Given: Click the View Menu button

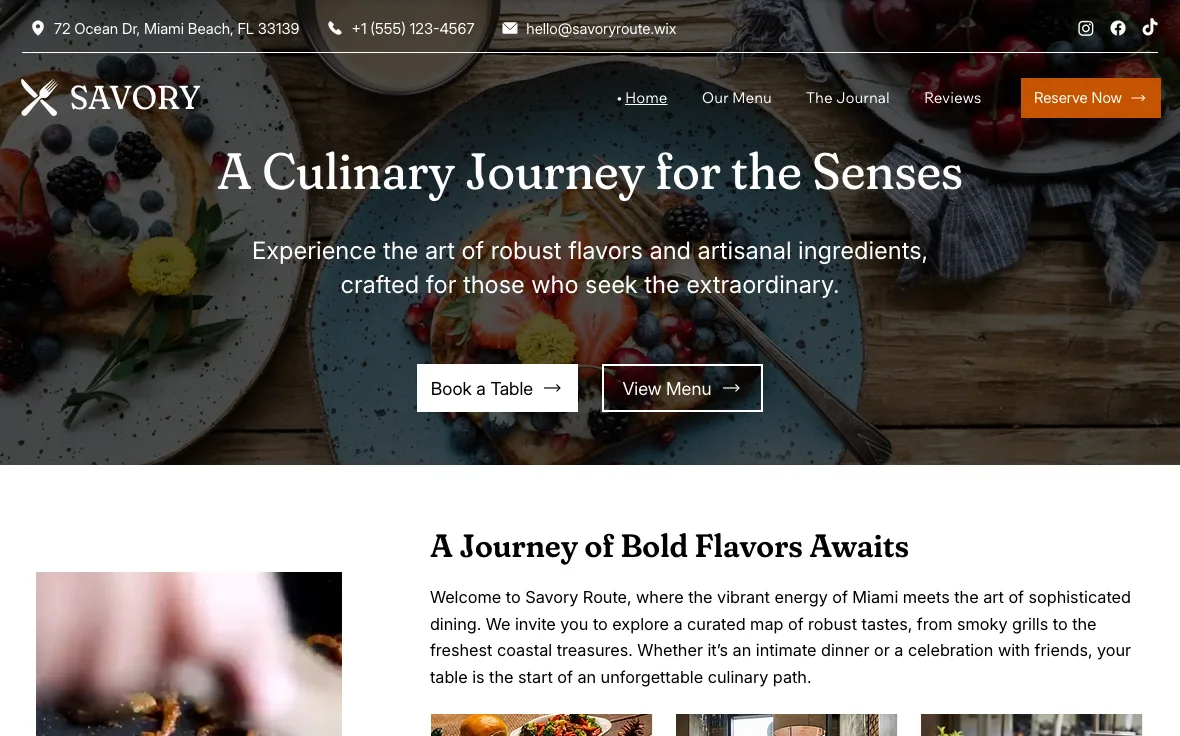Looking at the screenshot, I should click(682, 388).
